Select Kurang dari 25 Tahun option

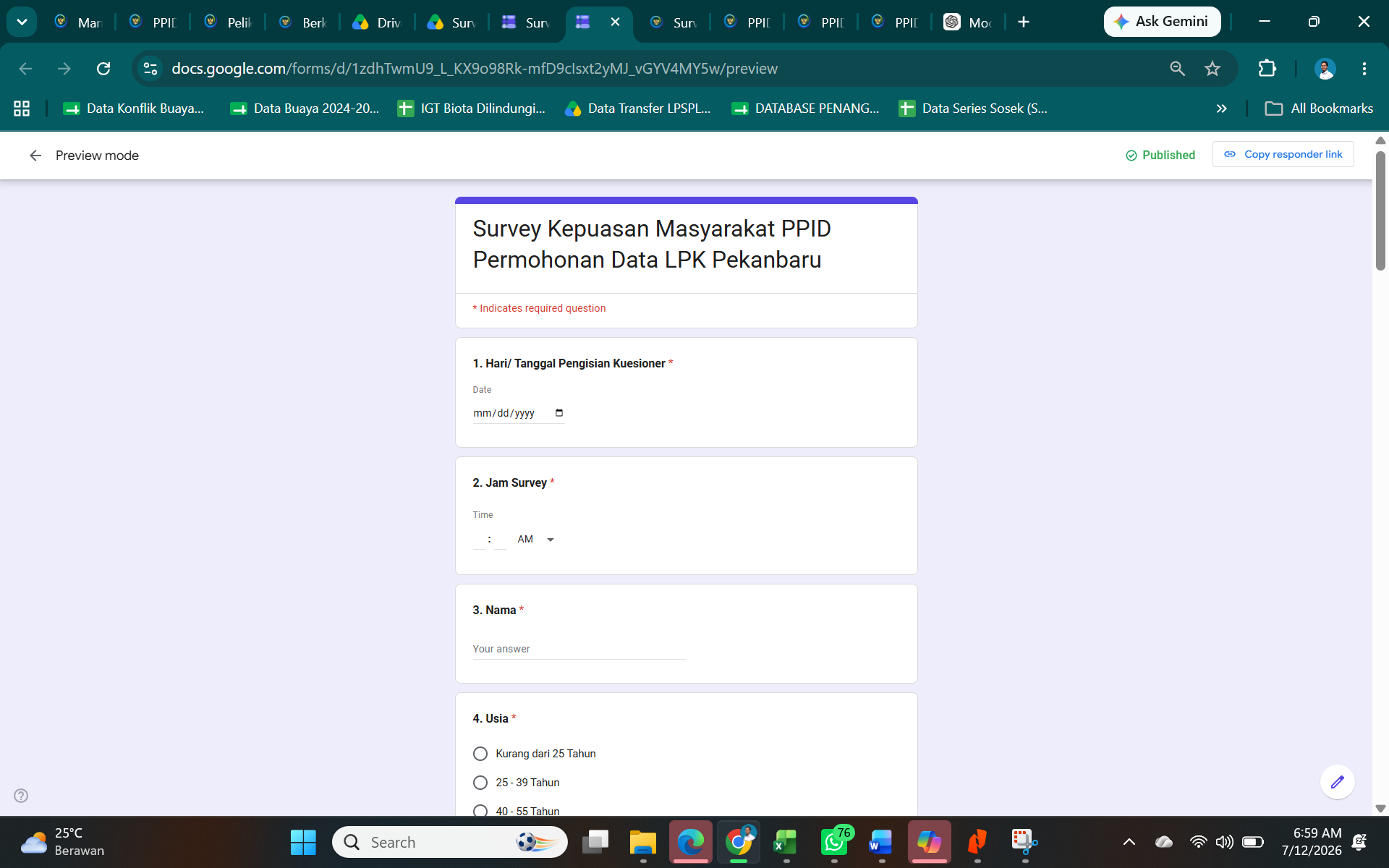tap(480, 754)
